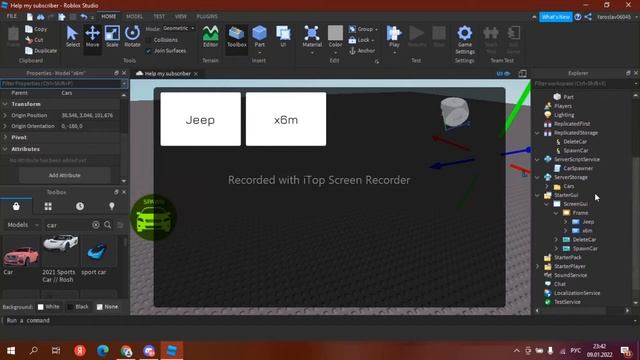Open the Geometric mode dropdown
The image size is (640, 360).
pos(179,29)
